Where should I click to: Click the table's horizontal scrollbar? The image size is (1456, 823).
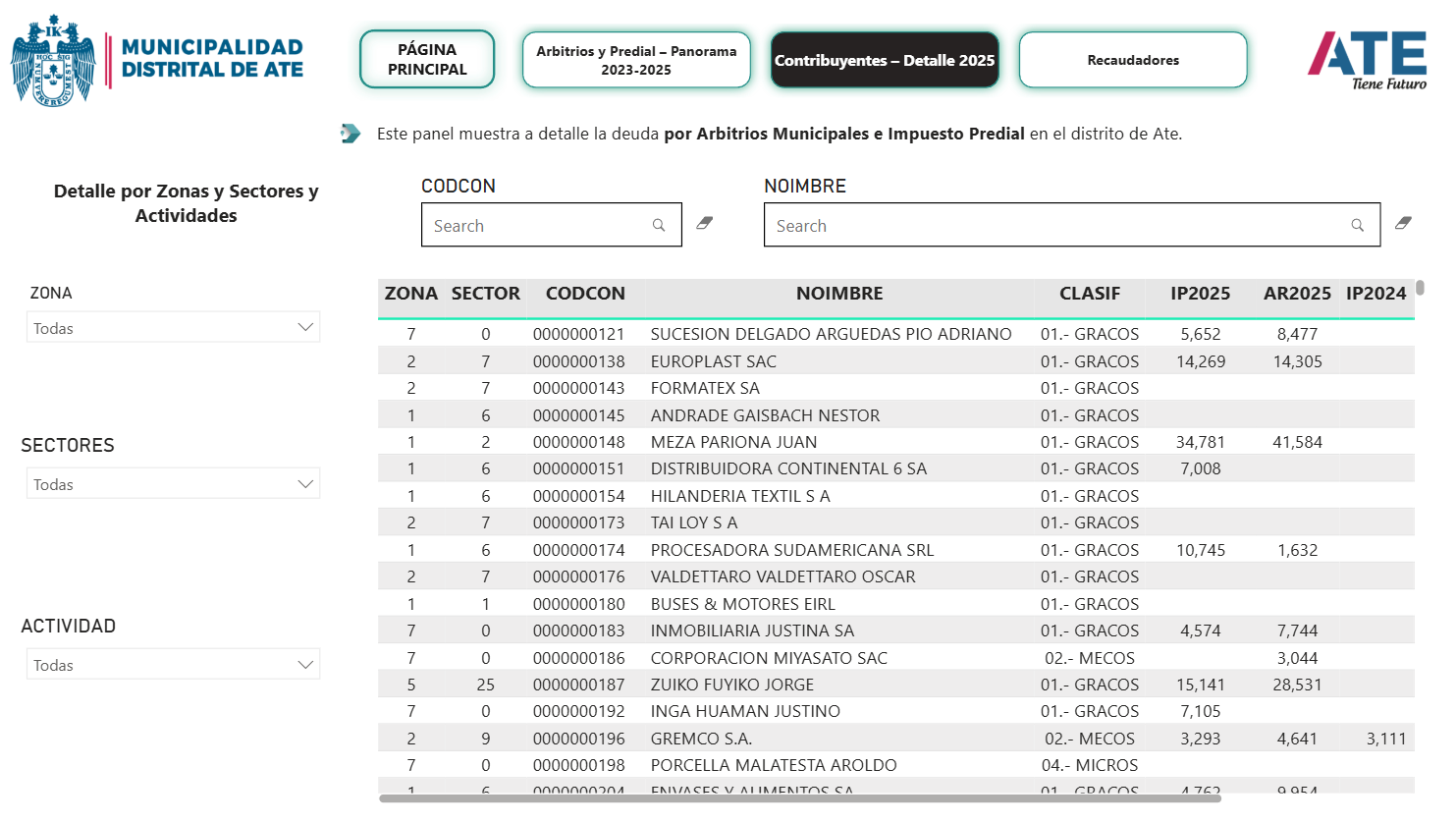pos(800,798)
